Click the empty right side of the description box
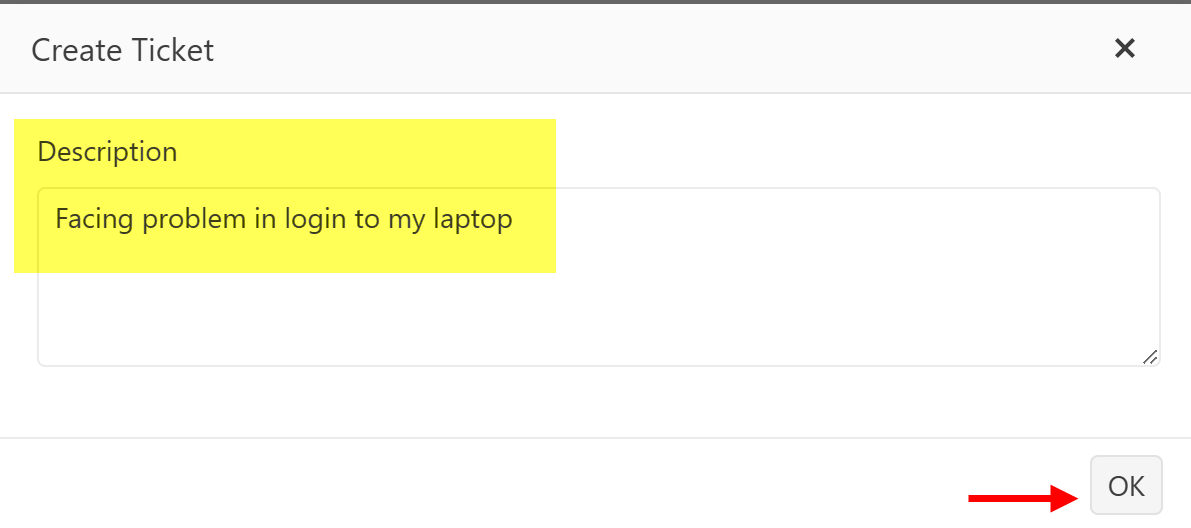The image size is (1191, 528). coord(900,260)
